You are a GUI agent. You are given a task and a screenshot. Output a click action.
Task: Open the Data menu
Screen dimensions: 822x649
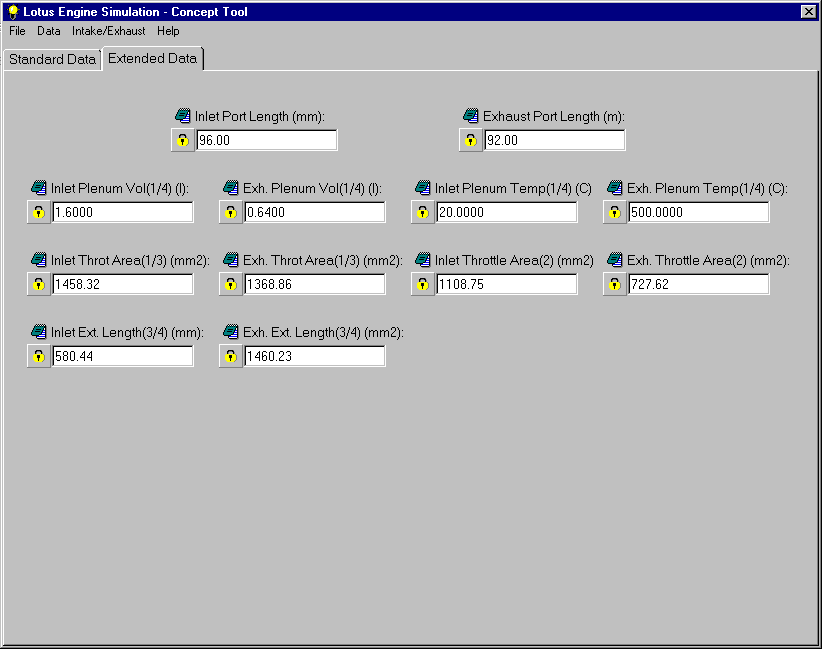[x=49, y=31]
